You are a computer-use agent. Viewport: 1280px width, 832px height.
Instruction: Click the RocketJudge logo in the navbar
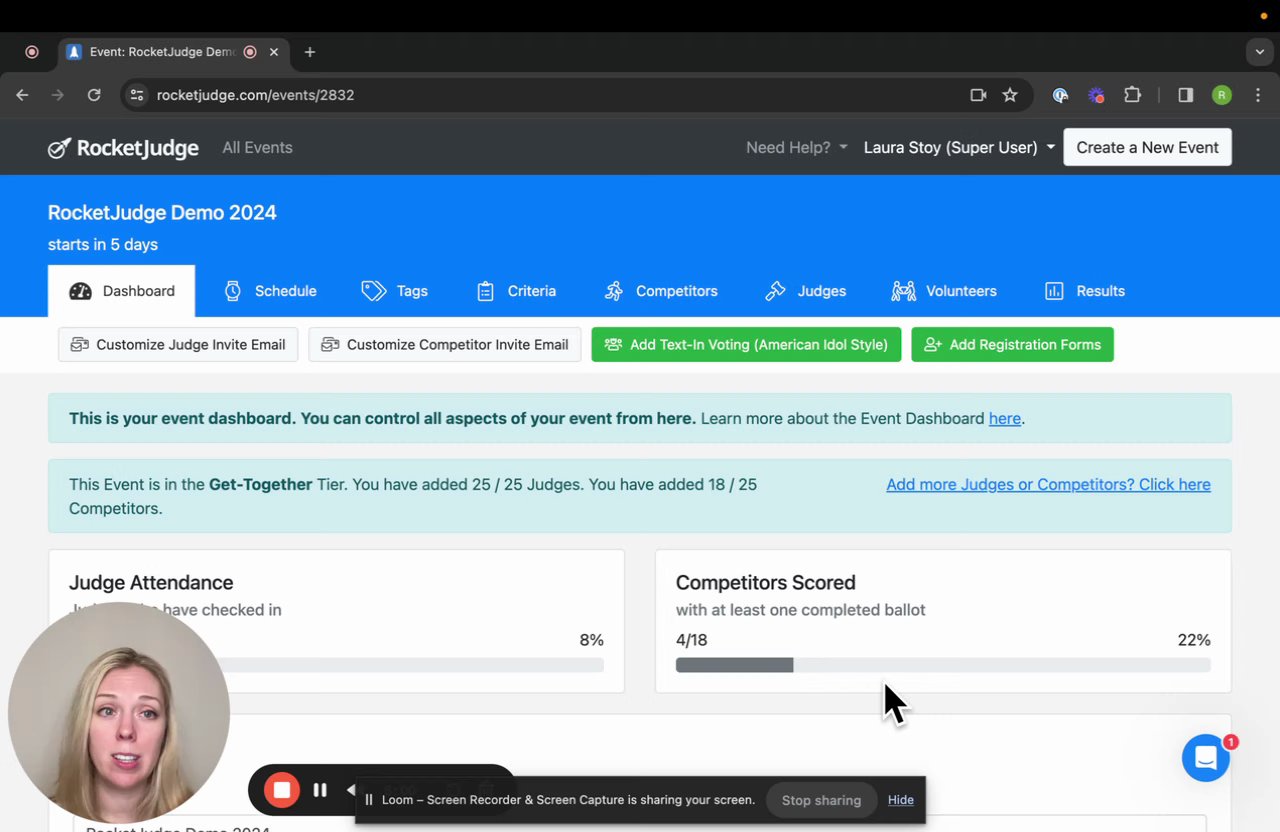click(123, 148)
